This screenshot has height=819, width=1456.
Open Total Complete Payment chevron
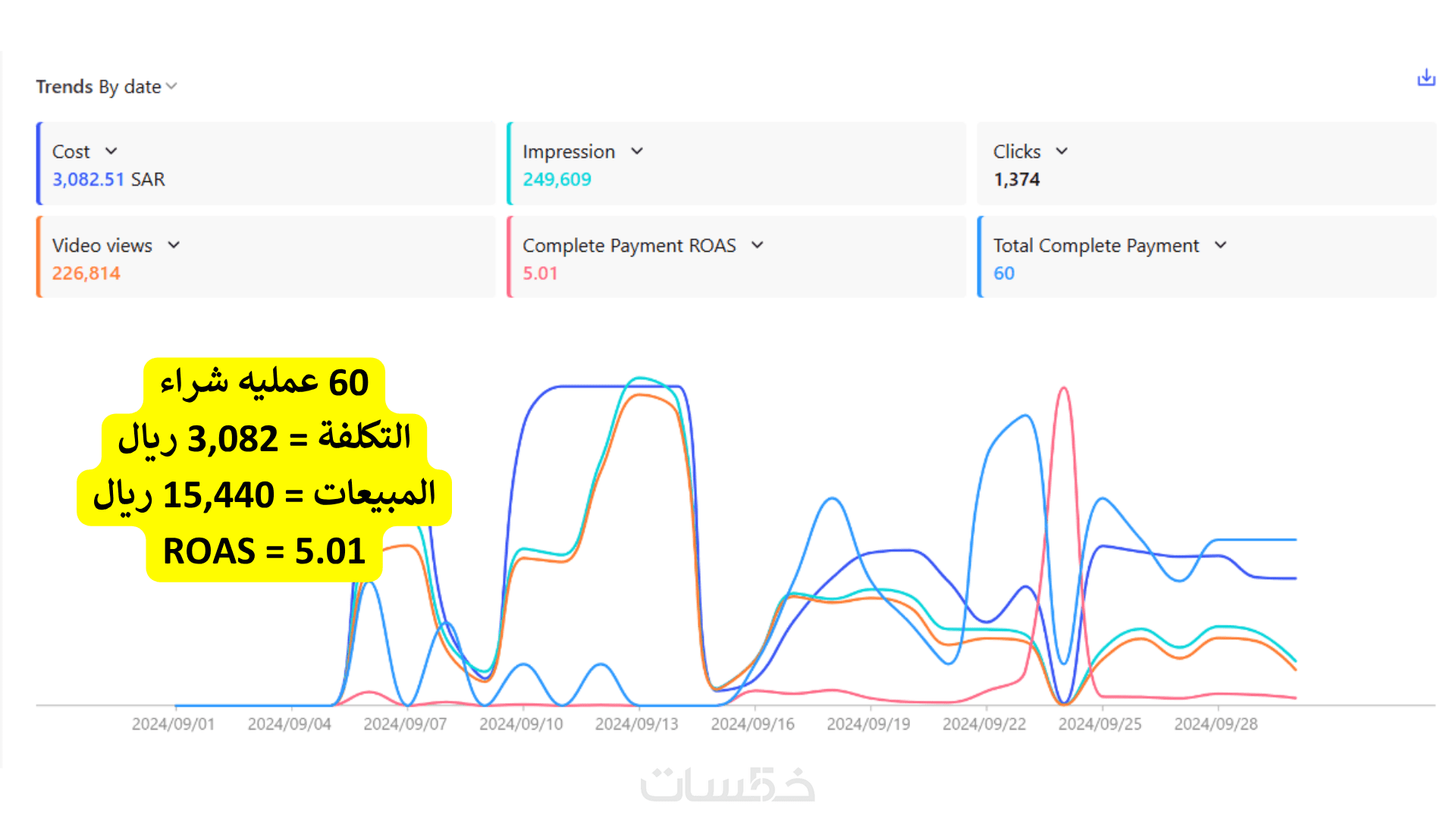tap(1220, 245)
